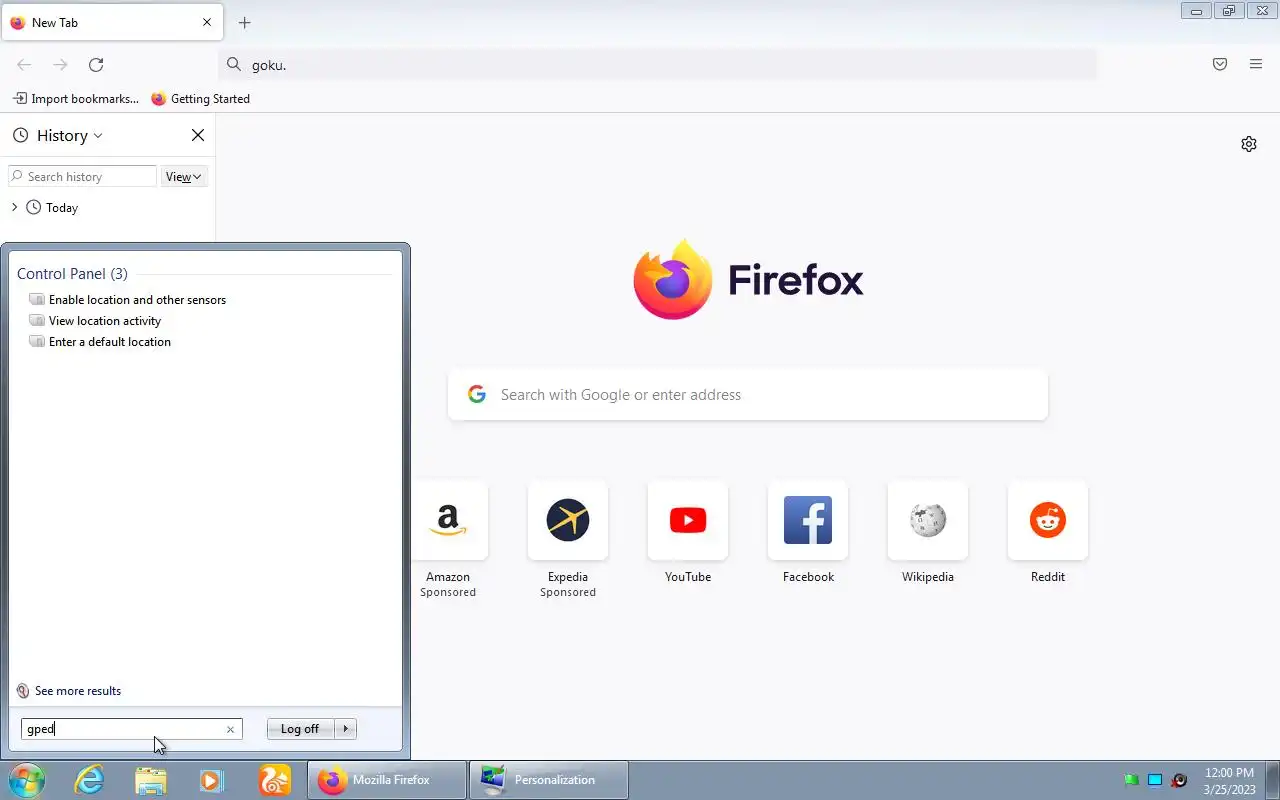Switch to Personalization taskbar window
Viewport: 1280px width, 800px height.
point(549,780)
